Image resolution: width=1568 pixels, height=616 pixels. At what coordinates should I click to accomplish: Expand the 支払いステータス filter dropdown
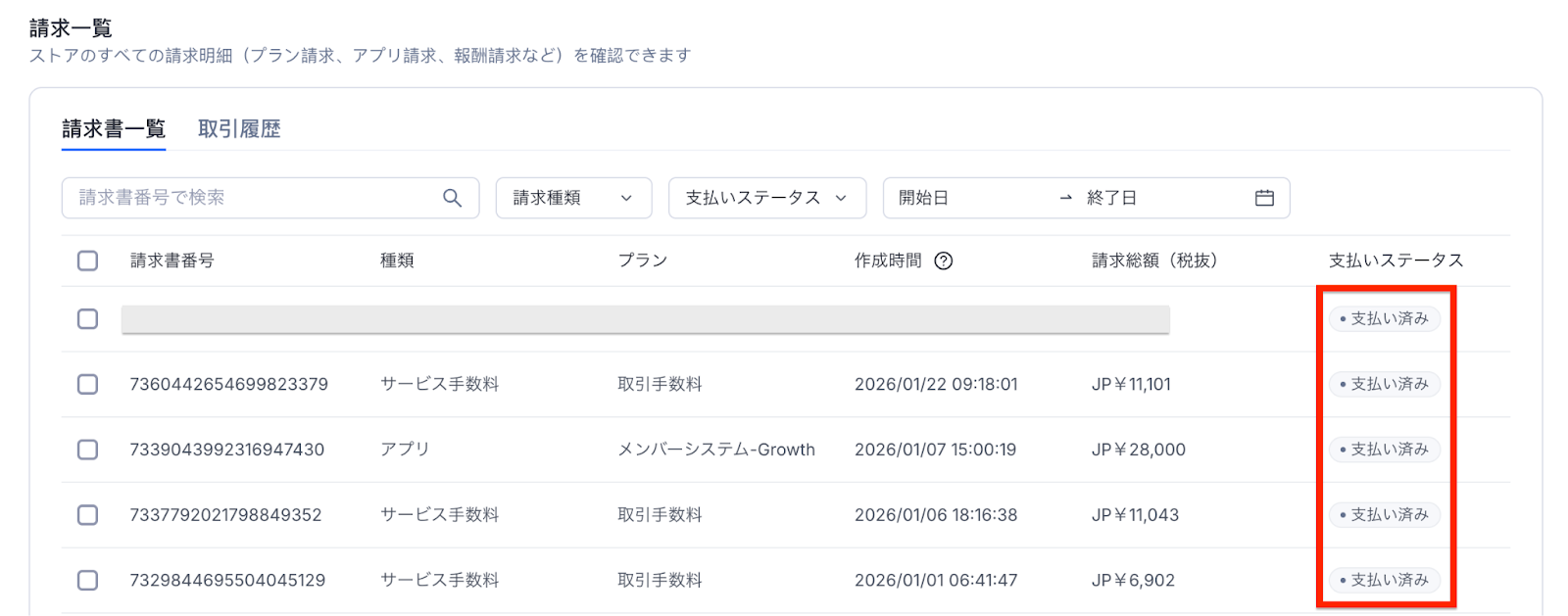(766, 198)
